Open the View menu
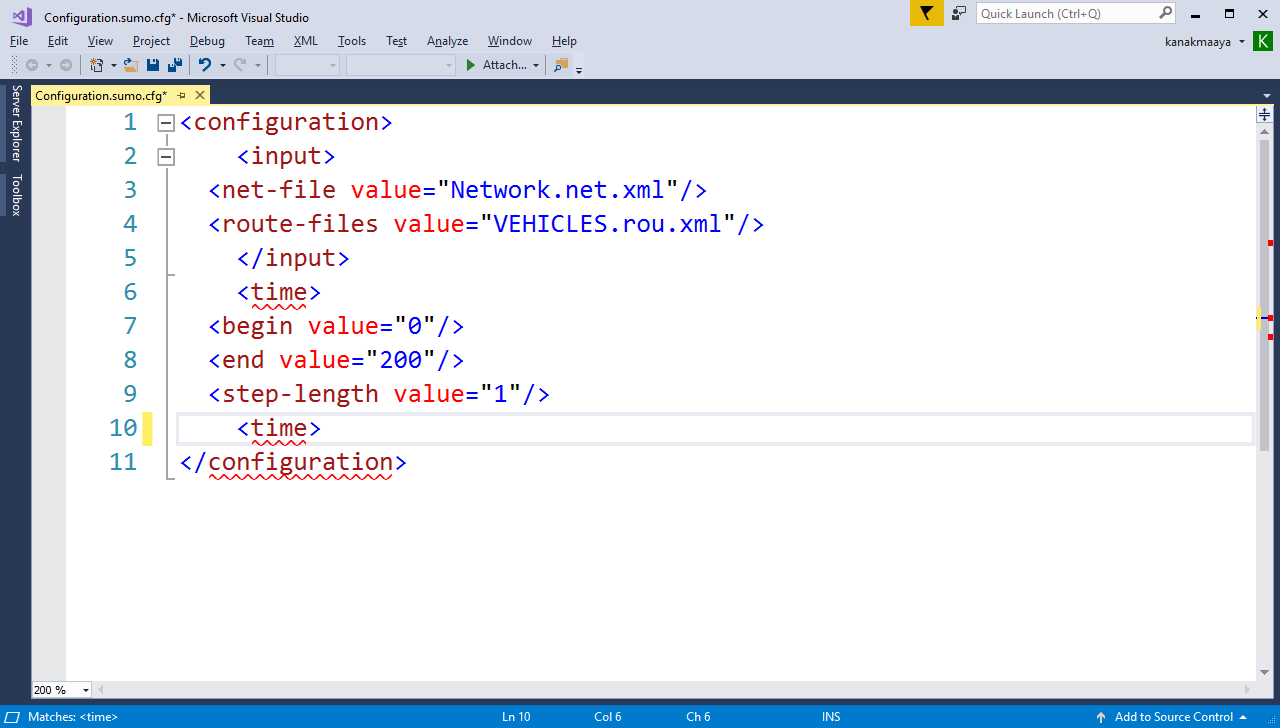The width and height of the screenshot is (1280, 728). pos(100,41)
